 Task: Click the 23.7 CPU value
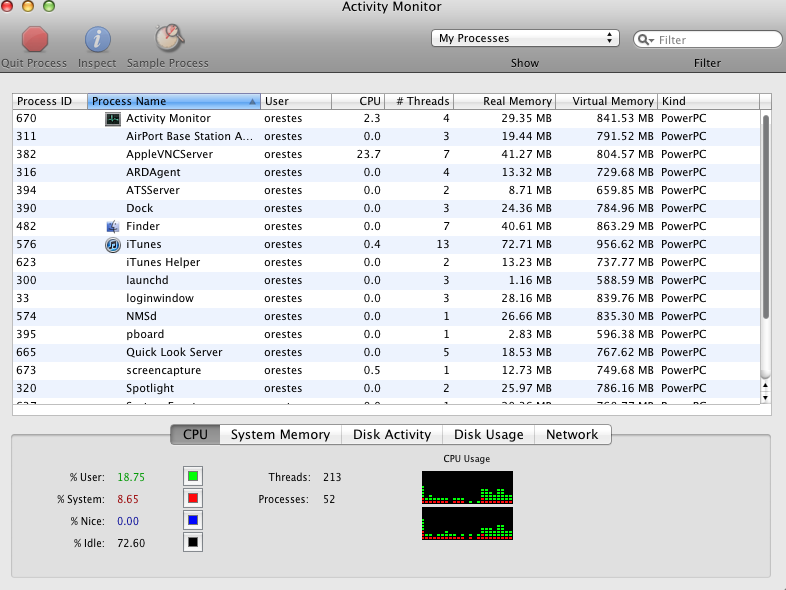[x=368, y=154]
